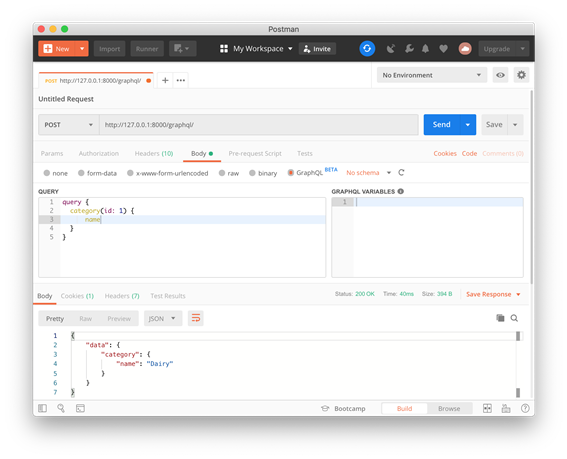Toggle line wrap in response

[x=196, y=318]
